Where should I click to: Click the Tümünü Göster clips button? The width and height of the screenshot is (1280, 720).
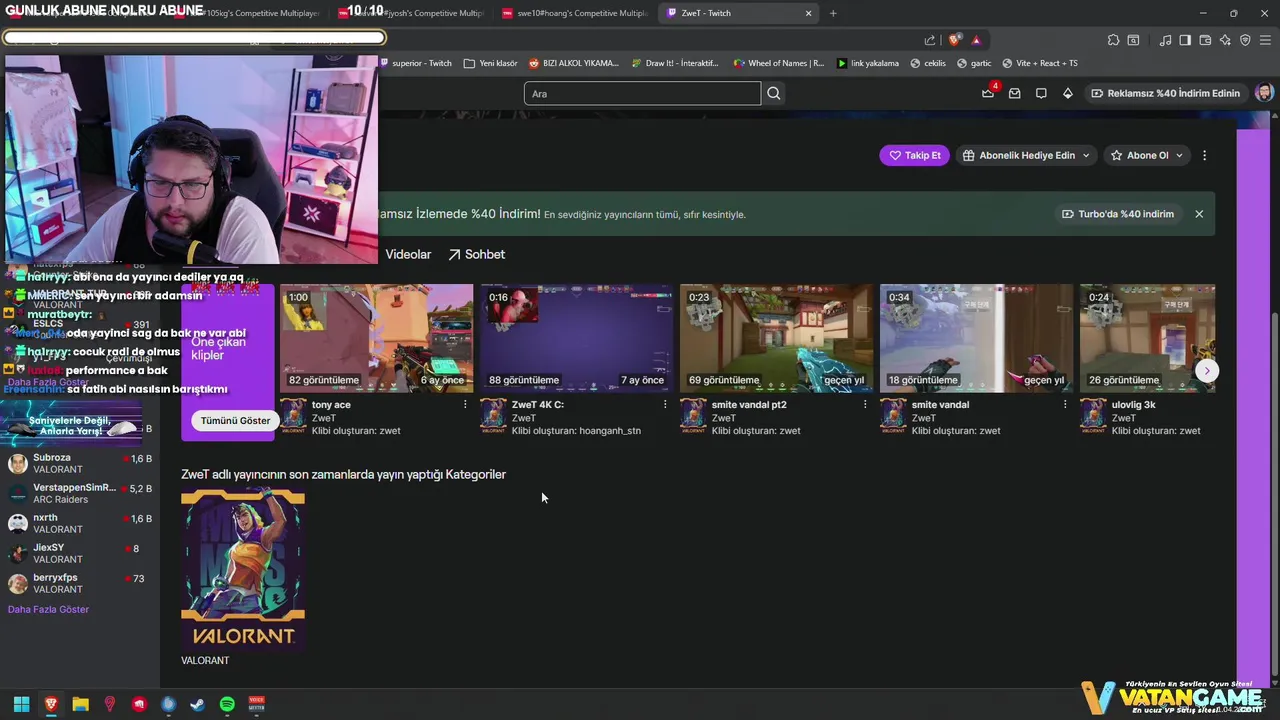pos(235,421)
